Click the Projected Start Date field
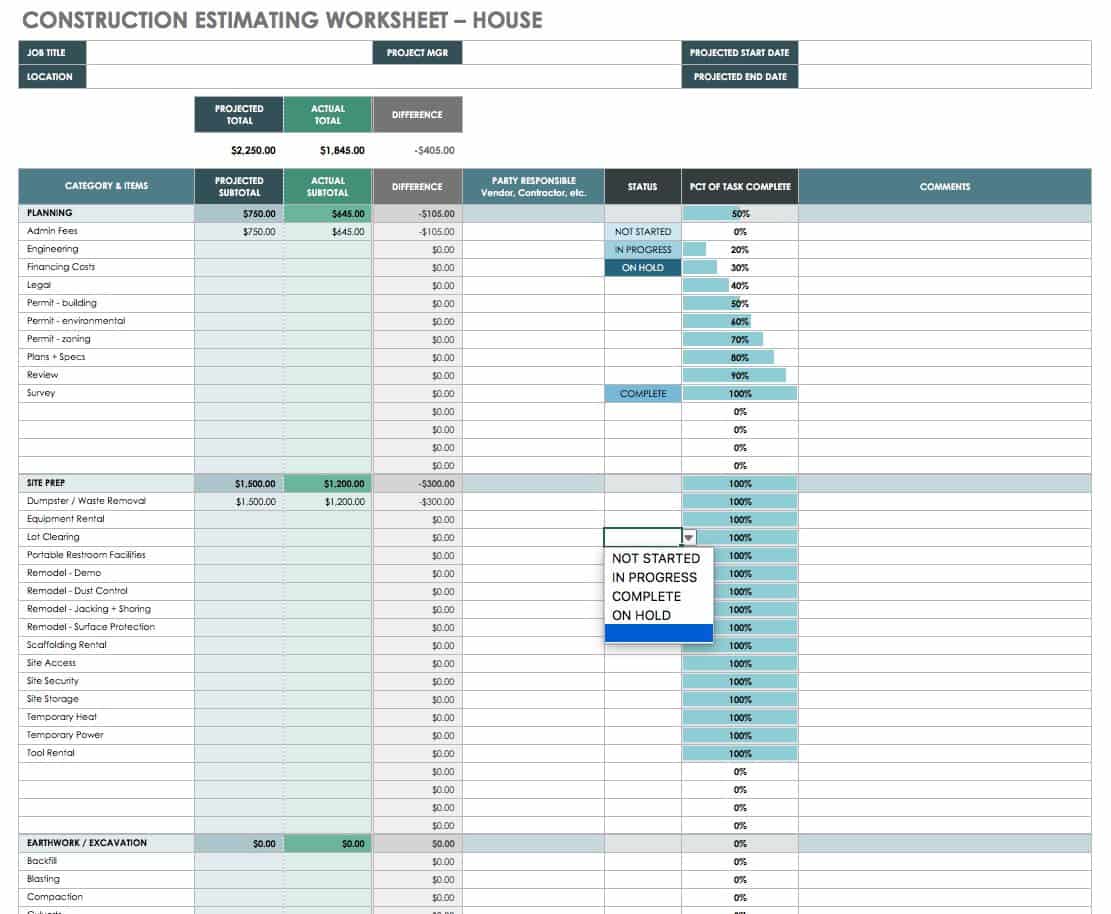Screen dimensions: 1111x914 click(944, 52)
